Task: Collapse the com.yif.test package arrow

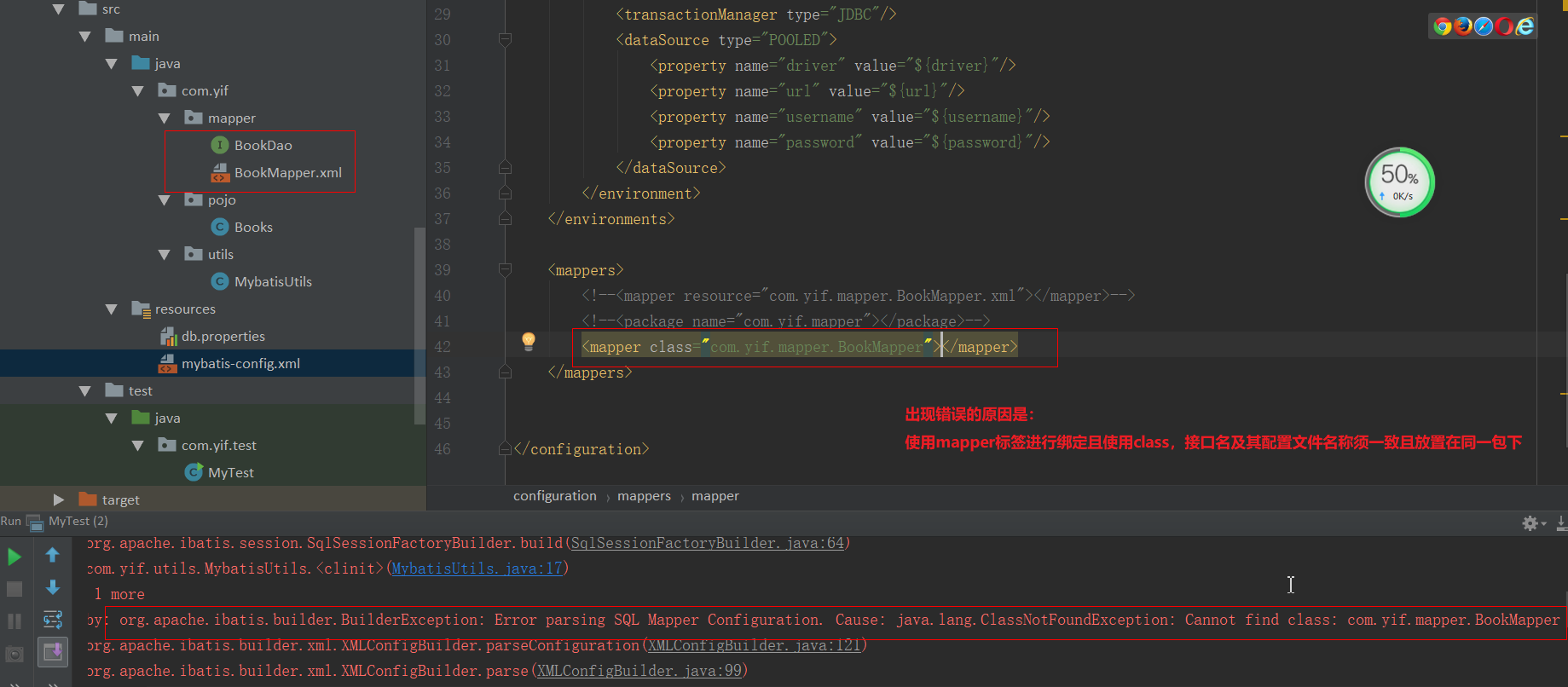Action: [x=138, y=446]
